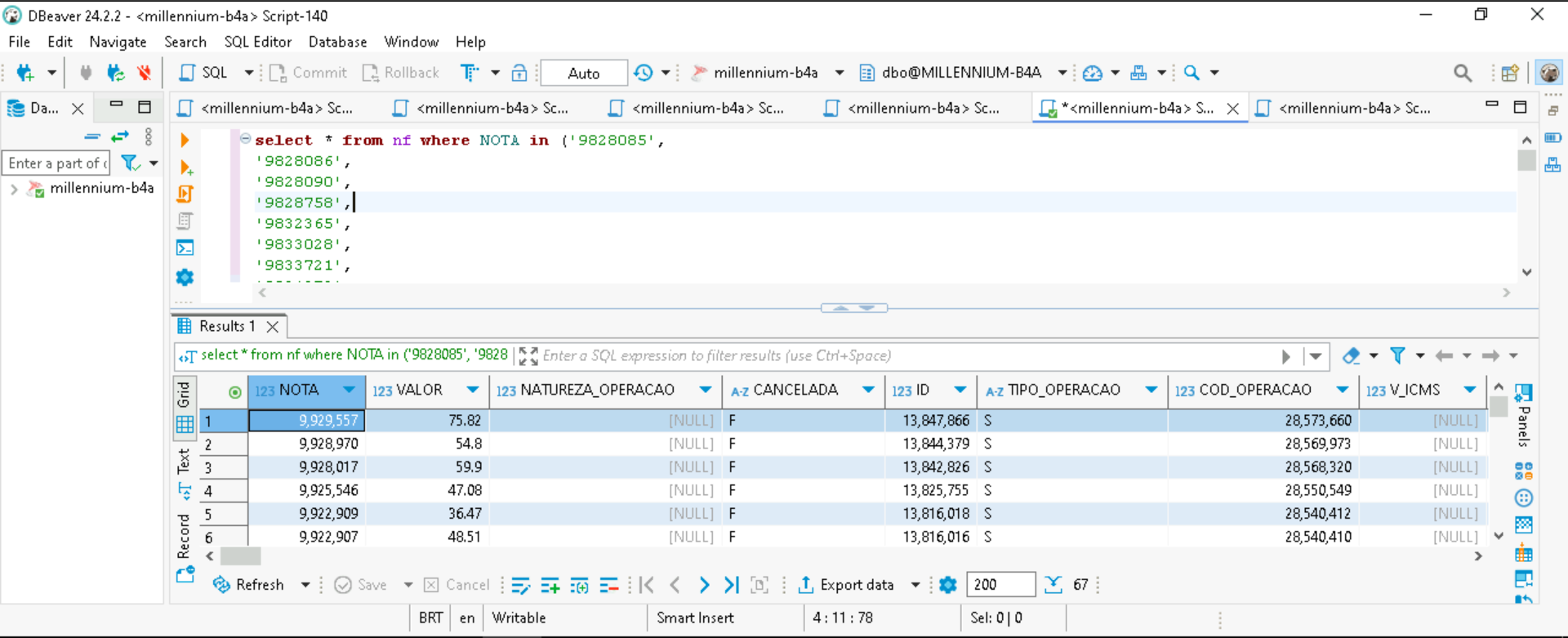Collapse all in navigator with minus icon

click(x=92, y=136)
